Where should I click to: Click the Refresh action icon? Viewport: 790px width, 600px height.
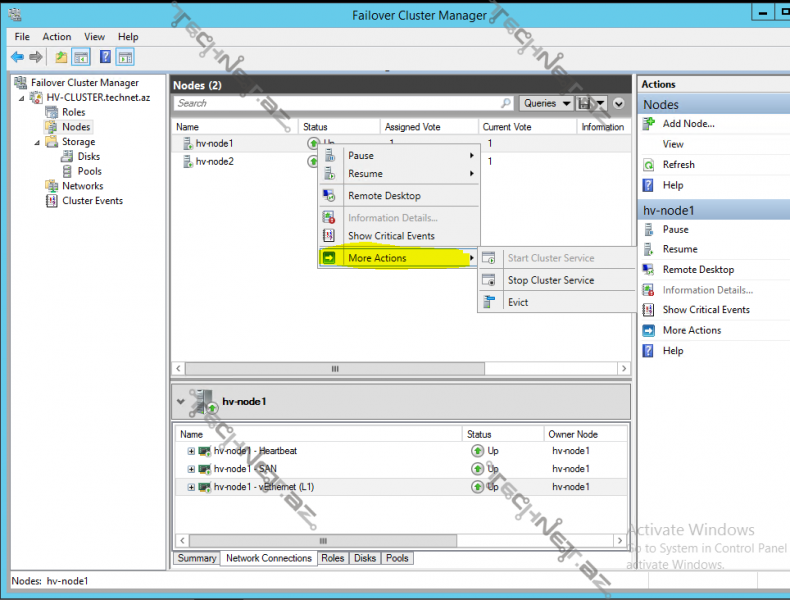tap(649, 165)
